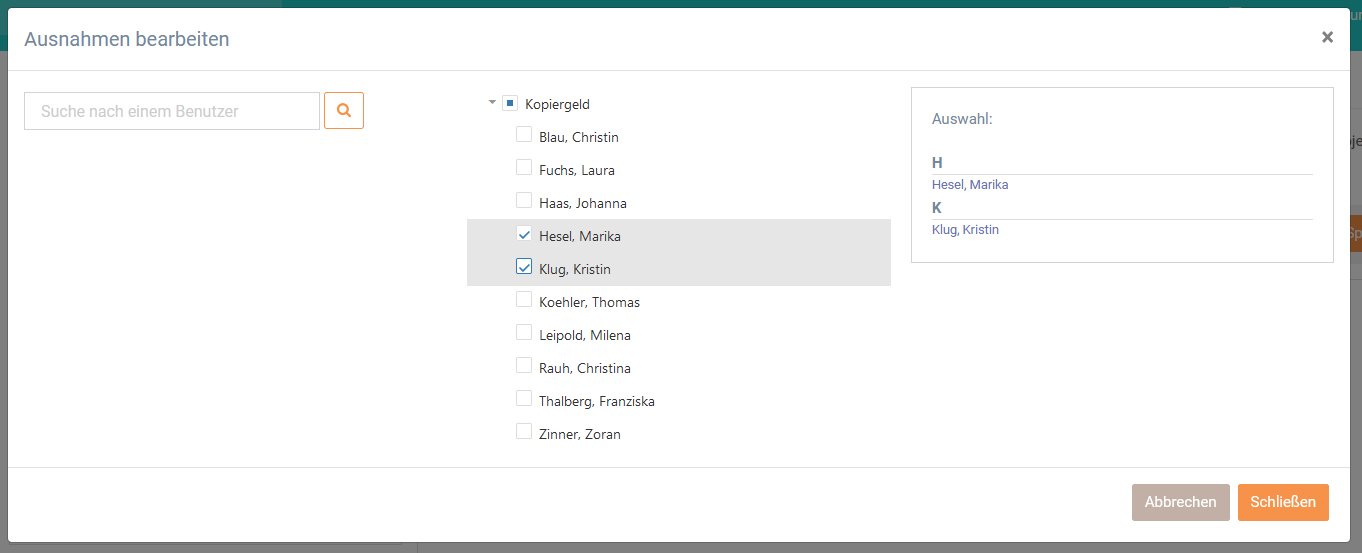The width and height of the screenshot is (1362, 553).
Task: Uncheck the Klug, Kristin checkbox
Action: 524,267
